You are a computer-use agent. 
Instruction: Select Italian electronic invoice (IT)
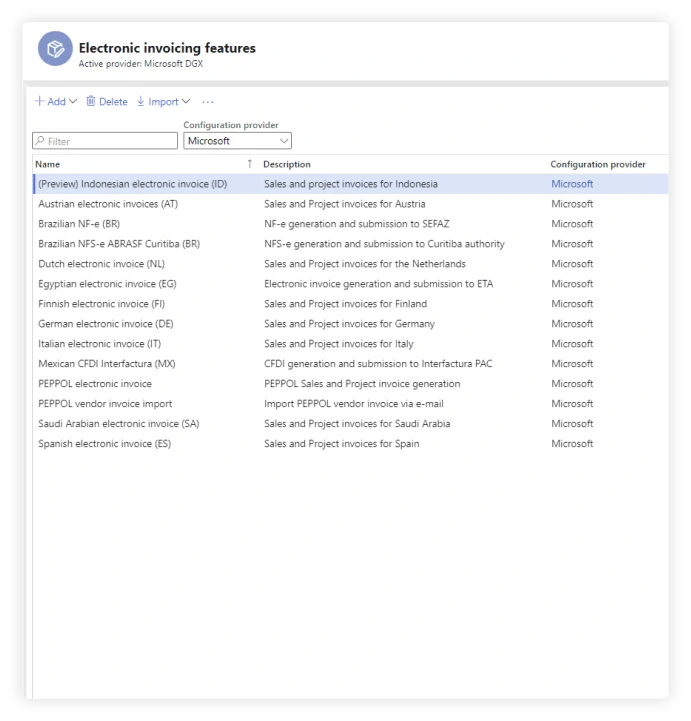[x=100, y=344]
